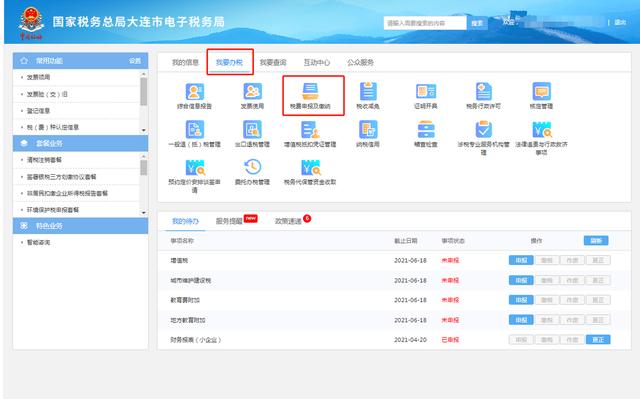This screenshot has height=399, width=640.
Task: Click 申报 button for 地方教育附加 row
Action: click(521, 320)
